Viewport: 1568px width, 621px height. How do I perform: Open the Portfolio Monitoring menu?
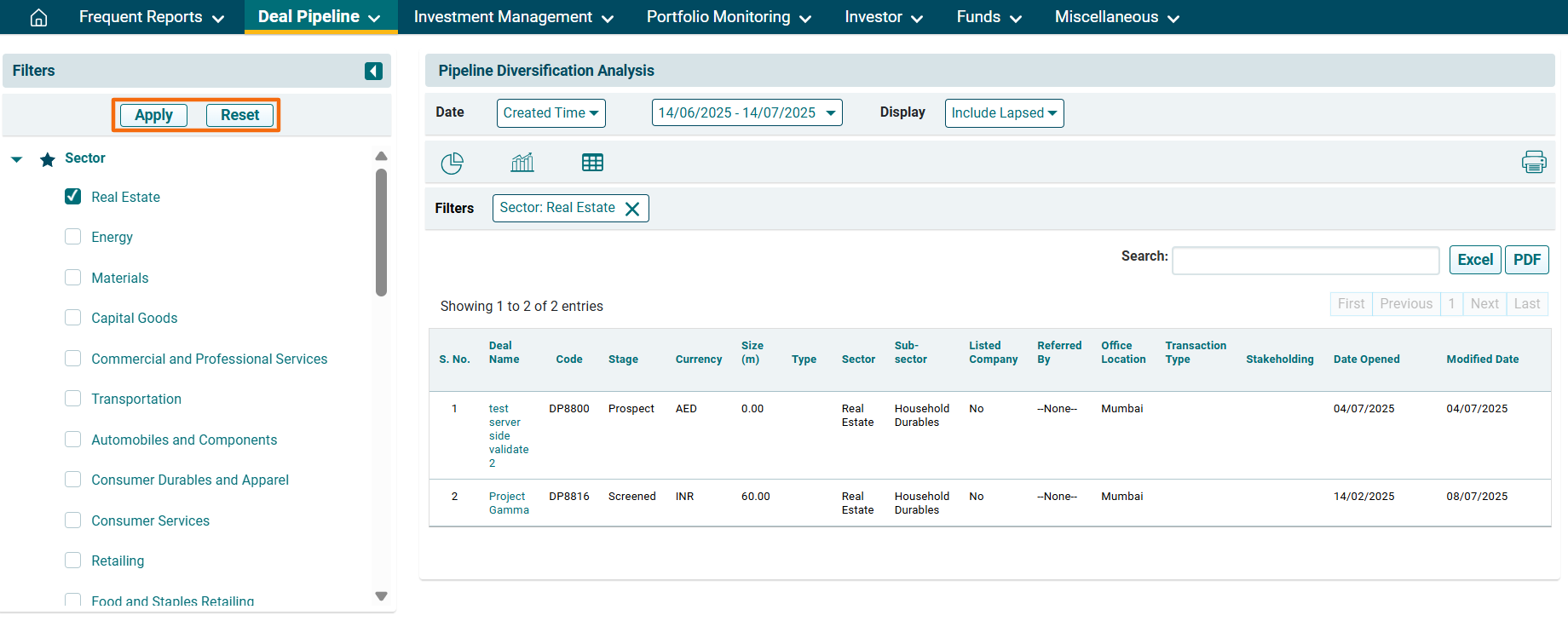[x=729, y=17]
